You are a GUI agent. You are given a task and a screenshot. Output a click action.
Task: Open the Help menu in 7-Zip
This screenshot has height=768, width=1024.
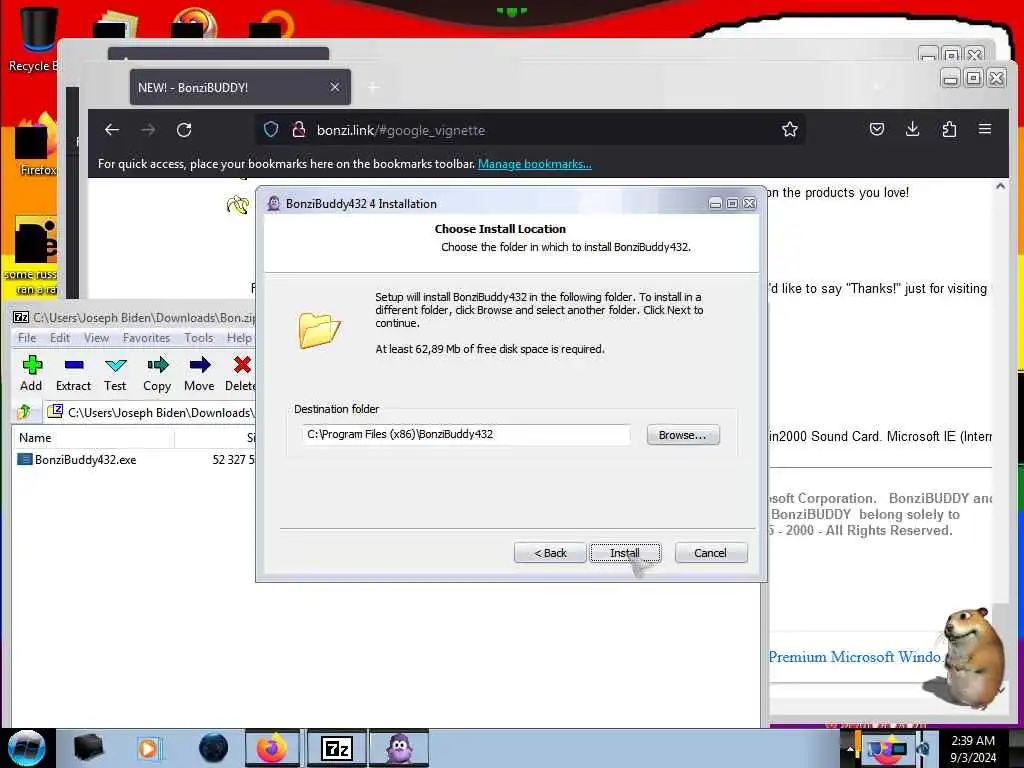[239, 338]
